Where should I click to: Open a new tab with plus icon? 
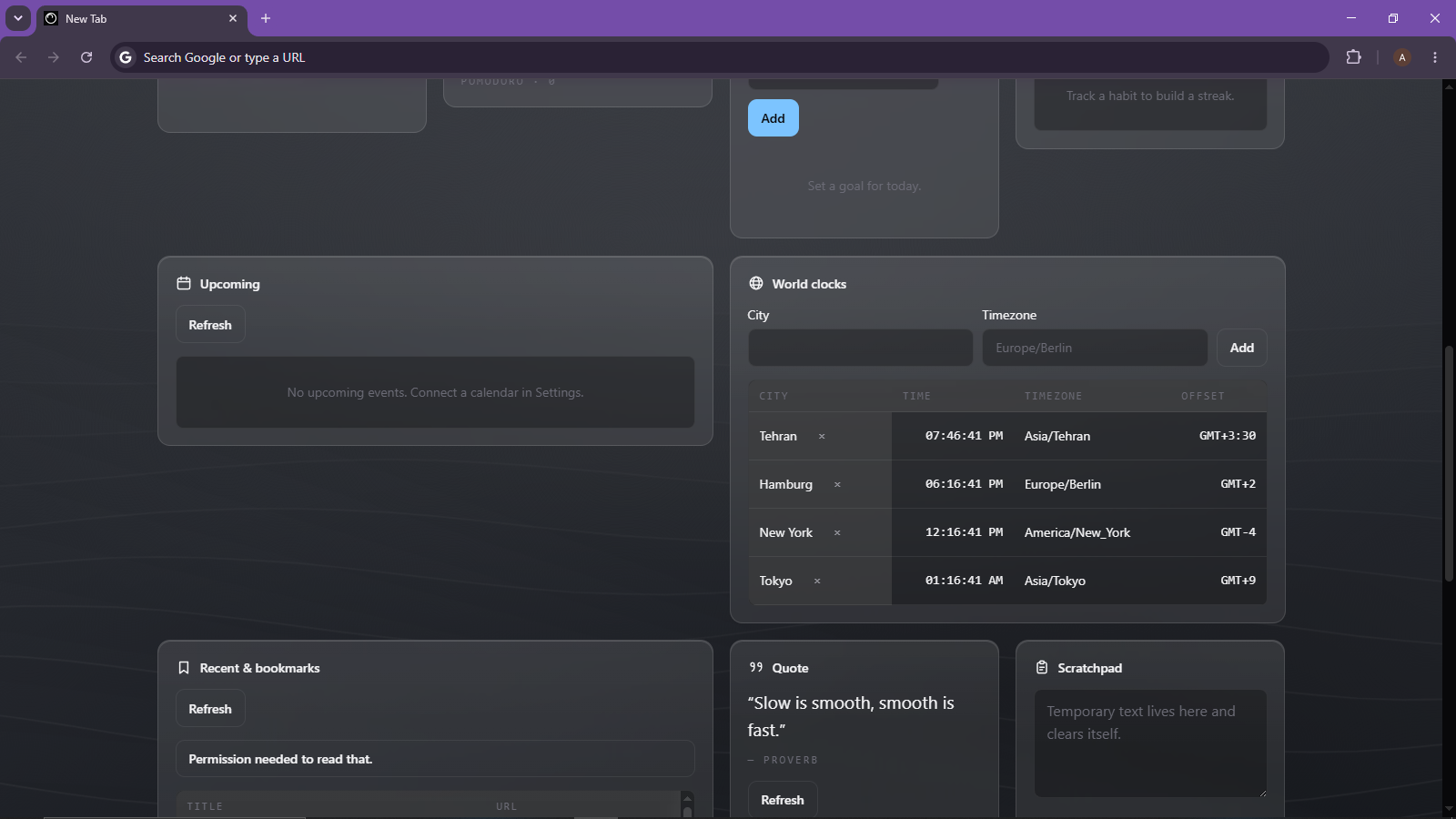[x=266, y=18]
